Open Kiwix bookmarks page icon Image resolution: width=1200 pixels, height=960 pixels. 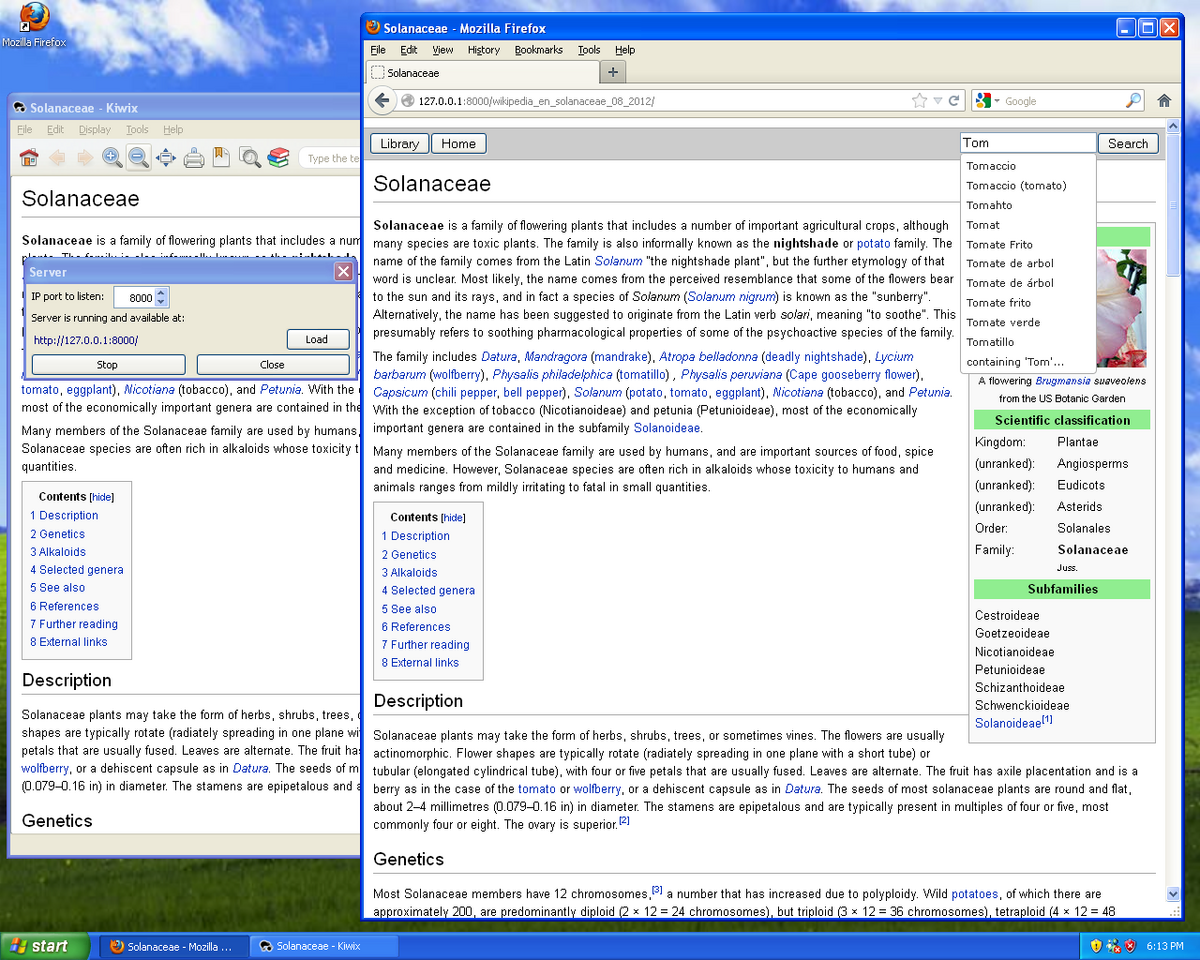220,157
